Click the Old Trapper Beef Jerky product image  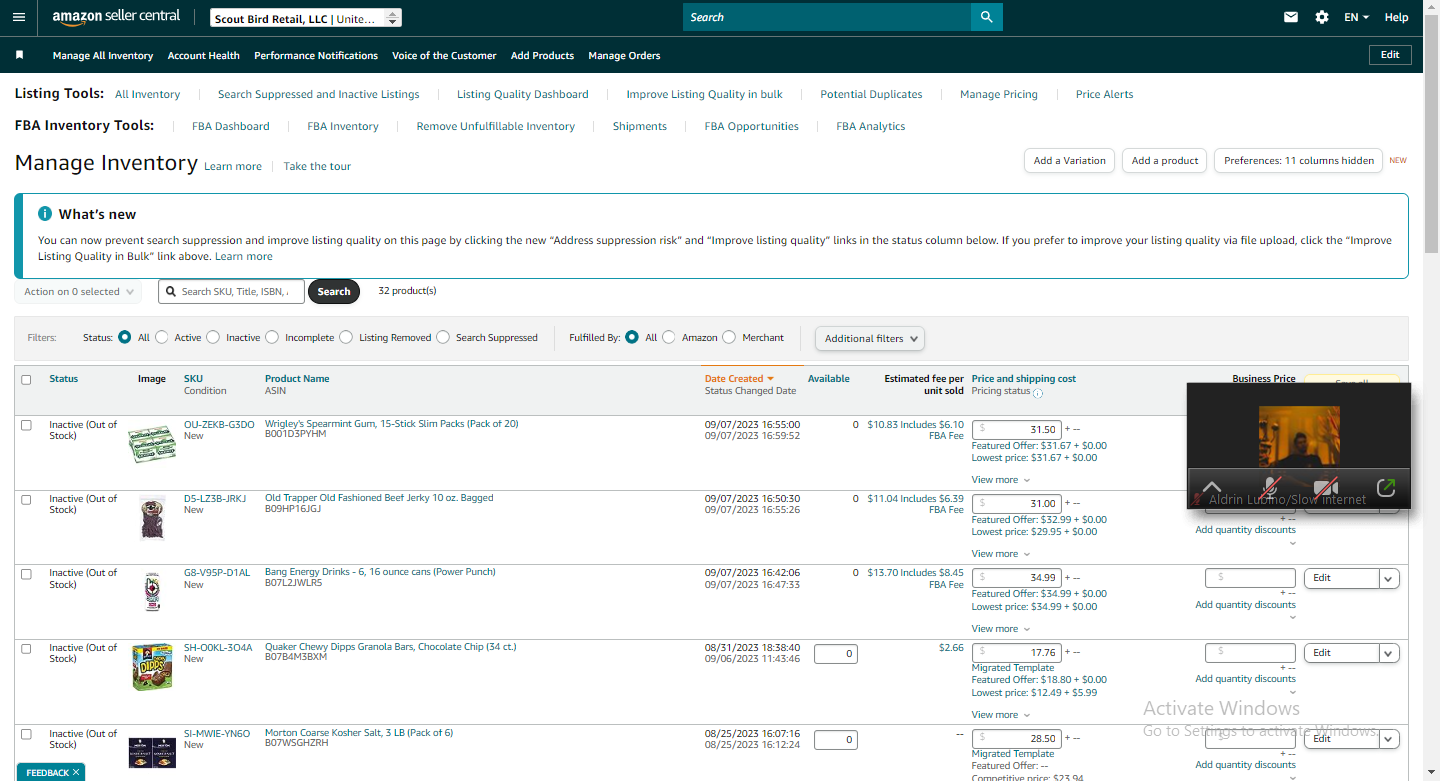152,517
